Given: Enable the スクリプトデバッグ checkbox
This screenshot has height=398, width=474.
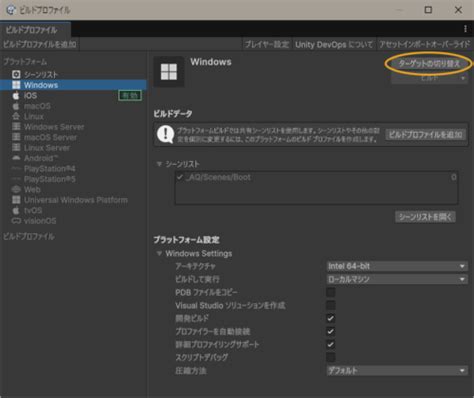Looking at the screenshot, I should coord(331,357).
